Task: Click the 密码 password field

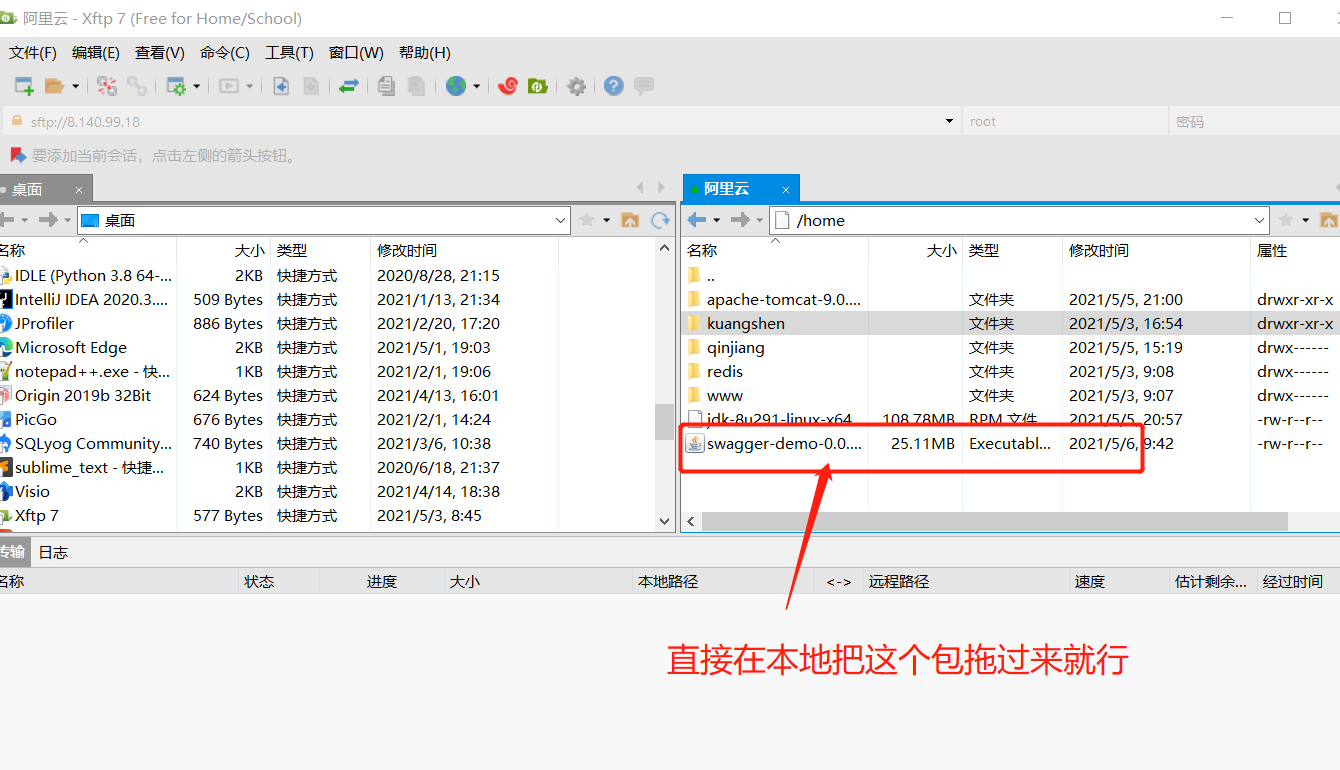Action: point(1255,121)
